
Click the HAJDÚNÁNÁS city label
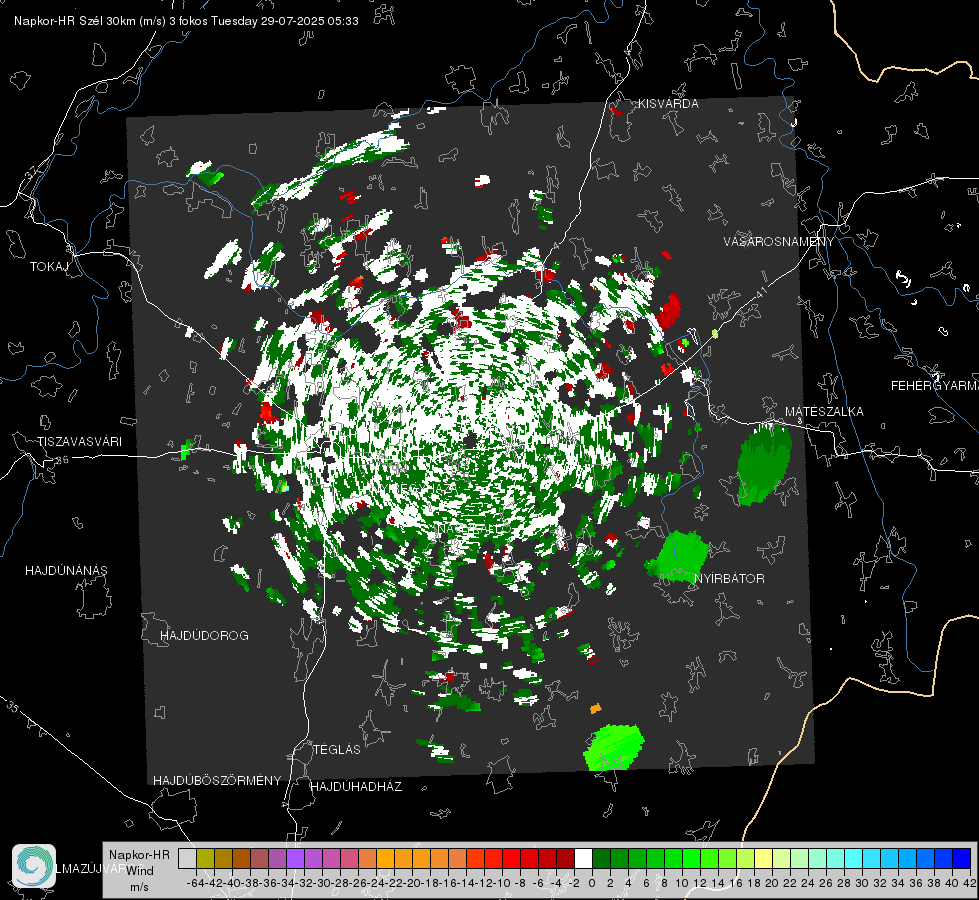tap(66, 571)
